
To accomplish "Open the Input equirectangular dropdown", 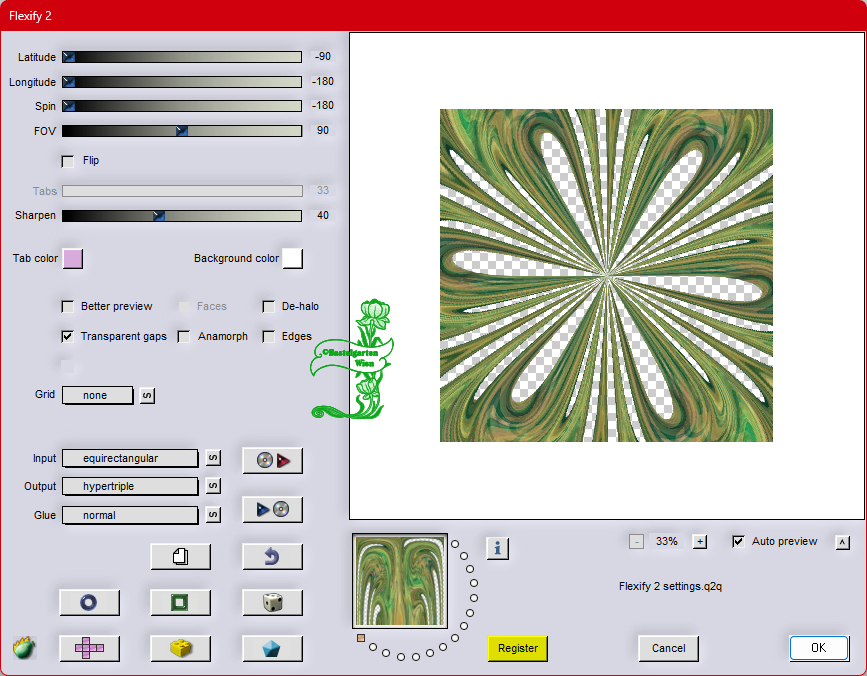I will 130,458.
